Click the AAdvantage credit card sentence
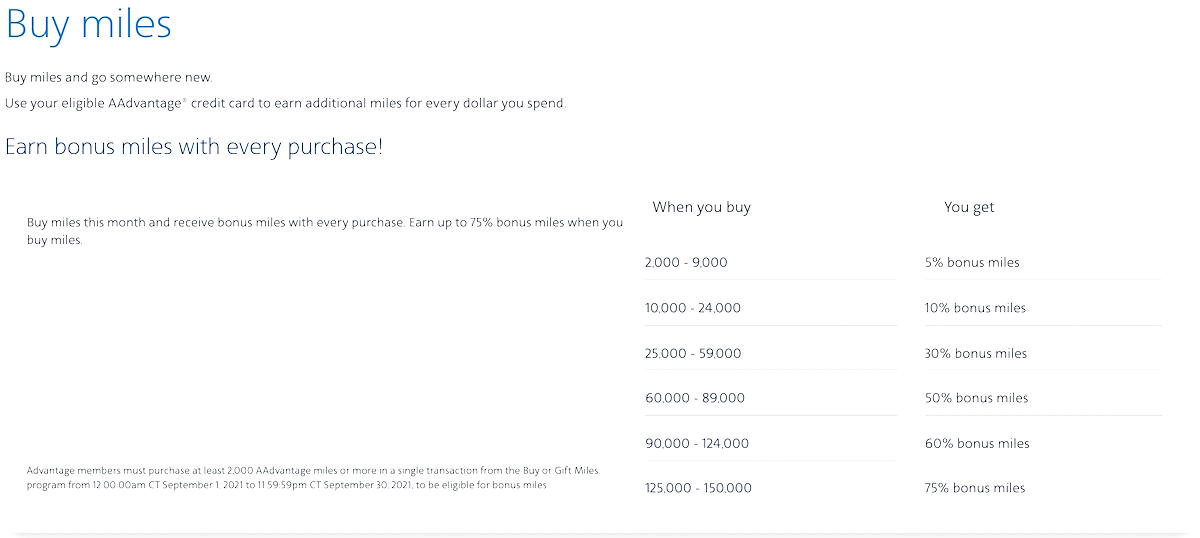Screen dimensions: 1200x538 click(x=285, y=103)
